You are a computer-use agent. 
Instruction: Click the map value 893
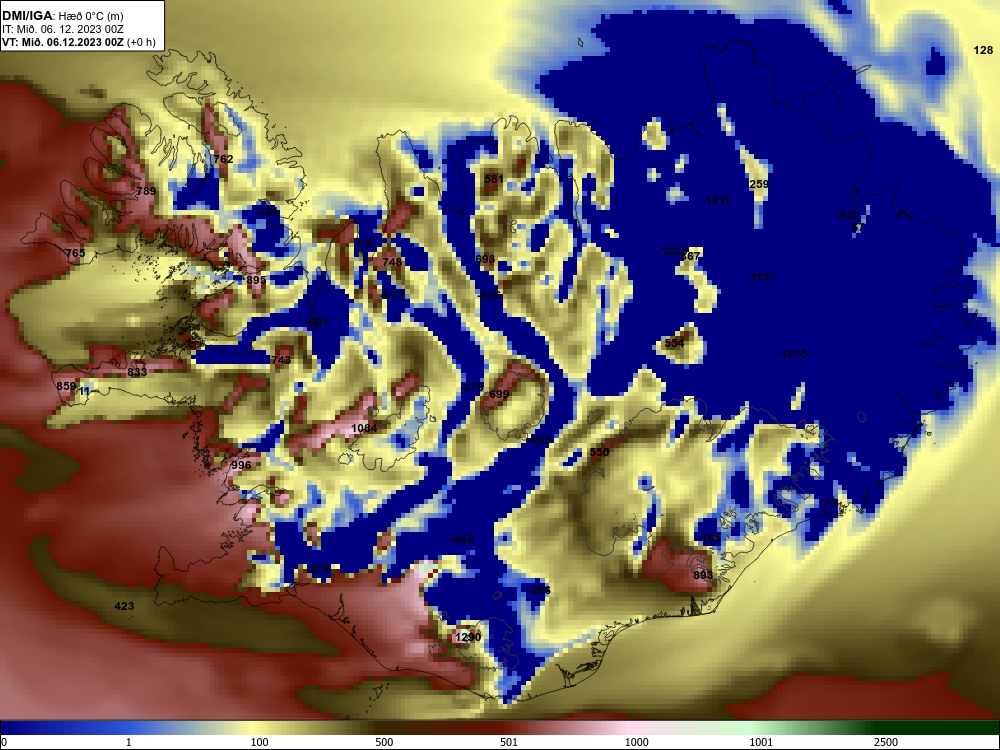pyautogui.click(x=703, y=575)
